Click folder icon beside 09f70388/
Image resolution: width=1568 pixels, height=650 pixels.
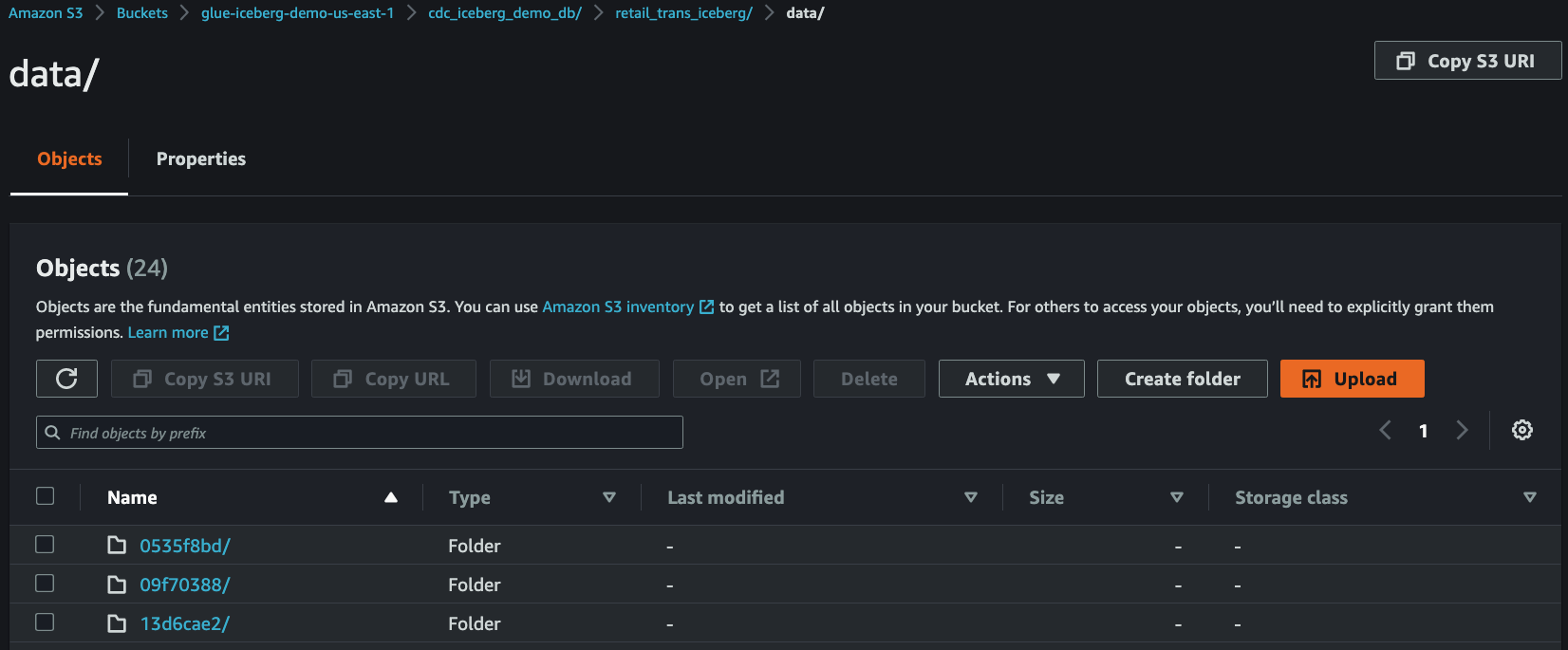[x=117, y=584]
